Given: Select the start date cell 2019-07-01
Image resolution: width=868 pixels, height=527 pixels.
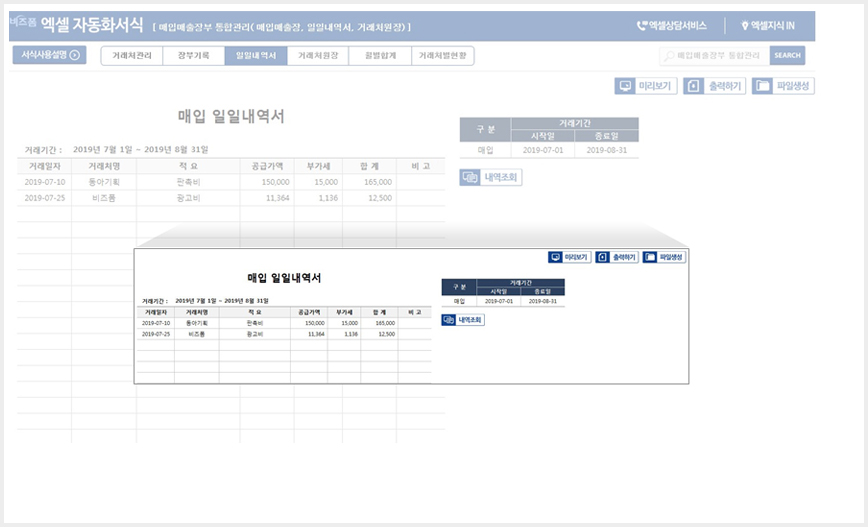Looking at the screenshot, I should click(x=543, y=150).
